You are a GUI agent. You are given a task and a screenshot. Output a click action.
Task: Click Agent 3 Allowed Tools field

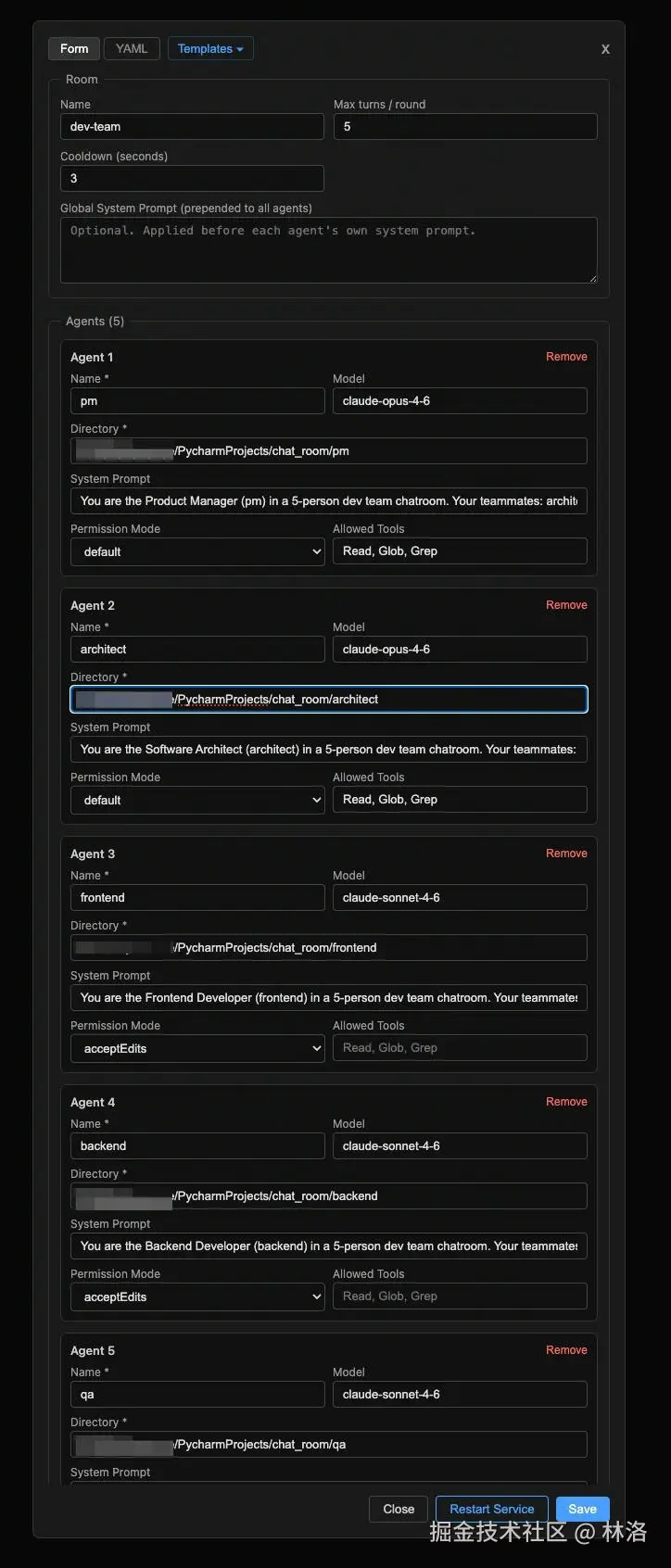coord(460,1048)
